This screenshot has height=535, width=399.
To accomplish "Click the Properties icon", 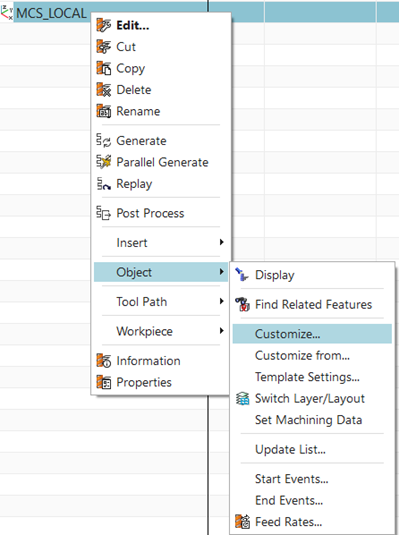I will pos(103,382).
